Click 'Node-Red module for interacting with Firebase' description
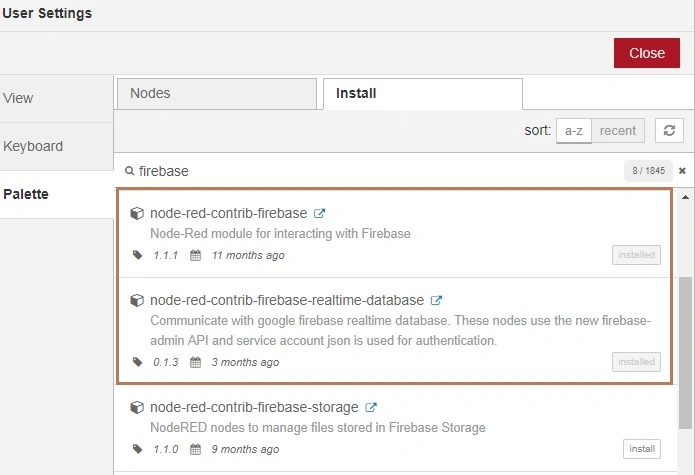695x475 pixels. [280, 234]
